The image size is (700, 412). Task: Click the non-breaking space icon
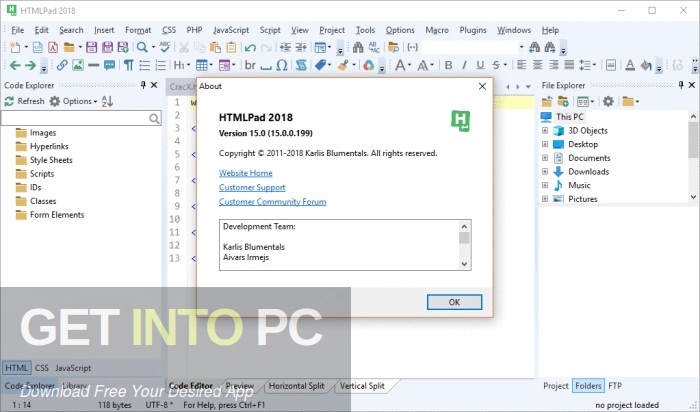[x=266, y=67]
